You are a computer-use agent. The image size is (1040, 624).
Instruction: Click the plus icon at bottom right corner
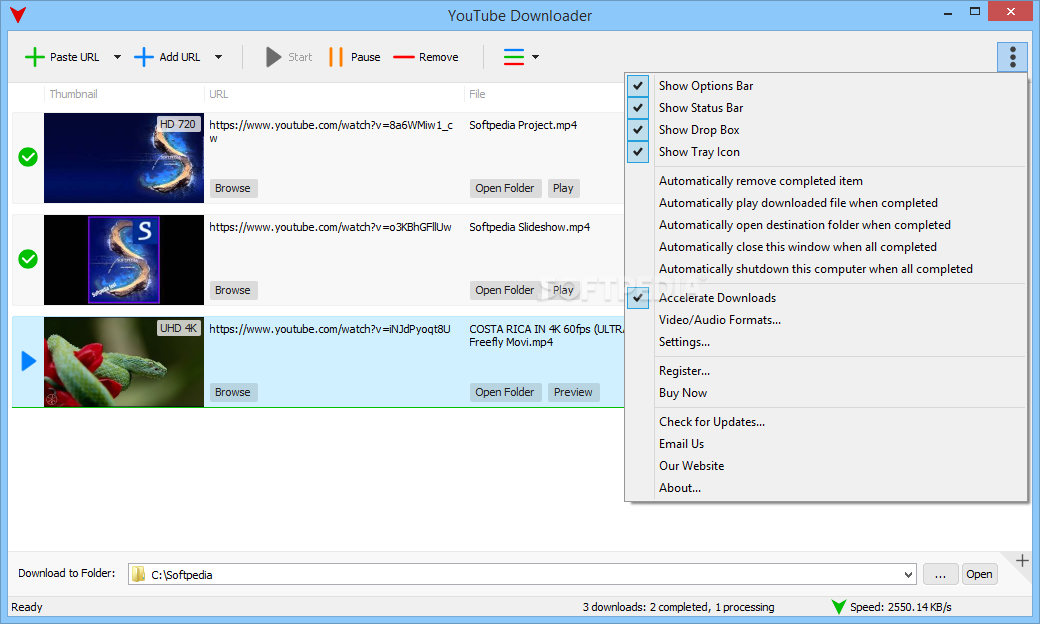pos(1022,561)
